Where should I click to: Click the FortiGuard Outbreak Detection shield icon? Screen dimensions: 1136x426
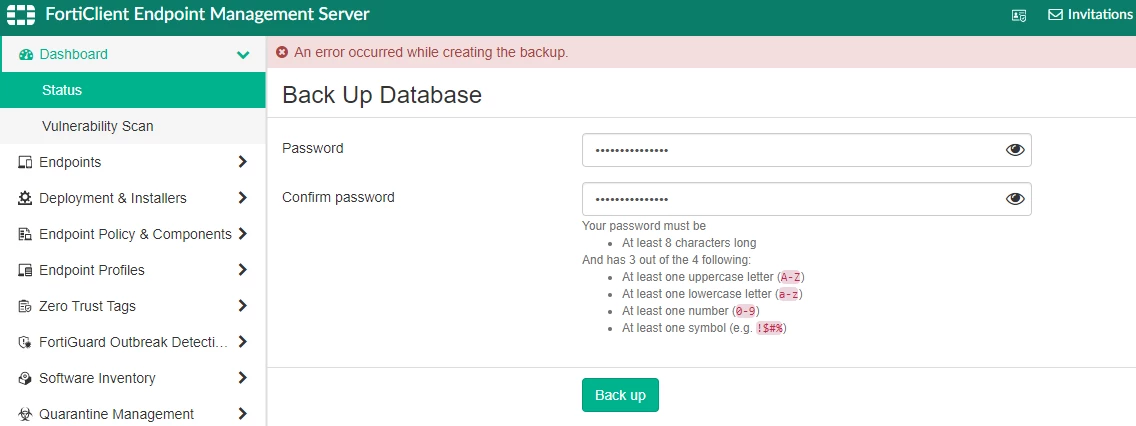tap(25, 342)
